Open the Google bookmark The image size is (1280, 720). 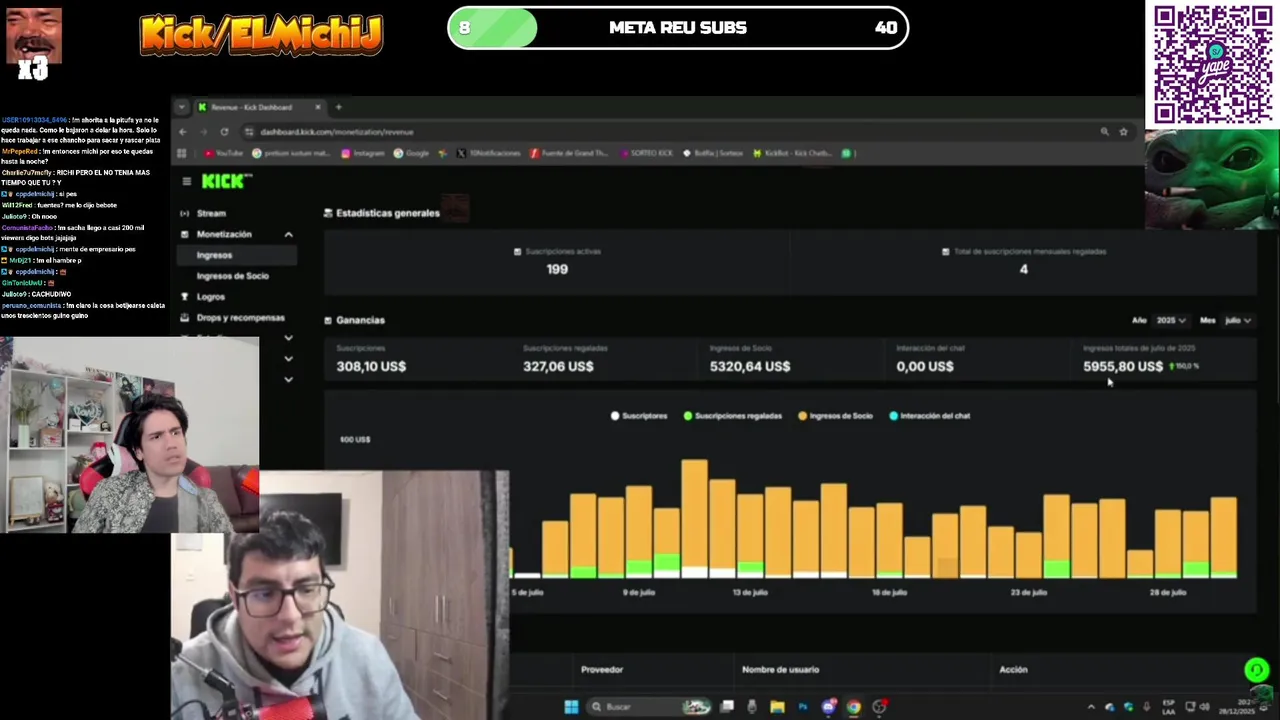(412, 153)
